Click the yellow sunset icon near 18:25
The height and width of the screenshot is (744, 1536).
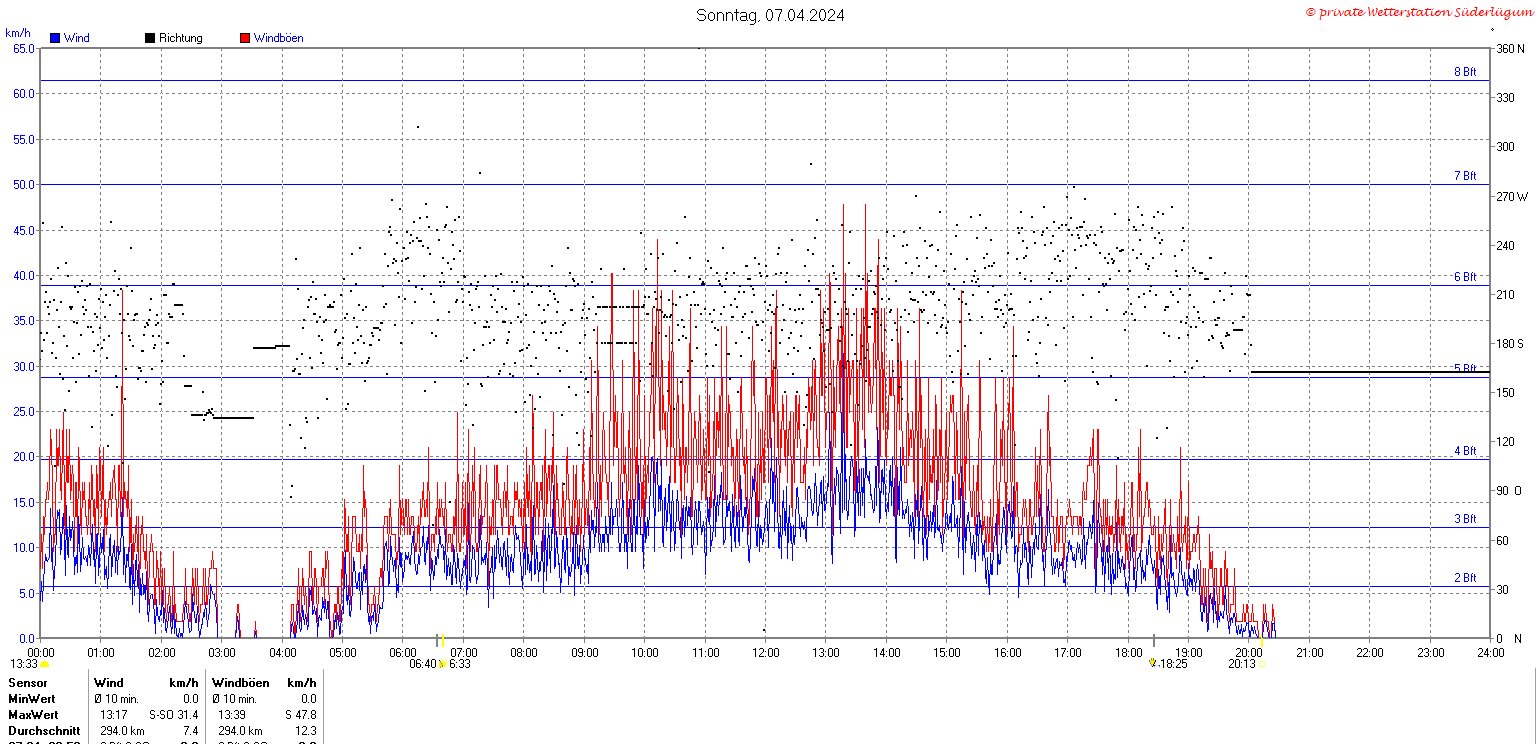pyautogui.click(x=1152, y=663)
